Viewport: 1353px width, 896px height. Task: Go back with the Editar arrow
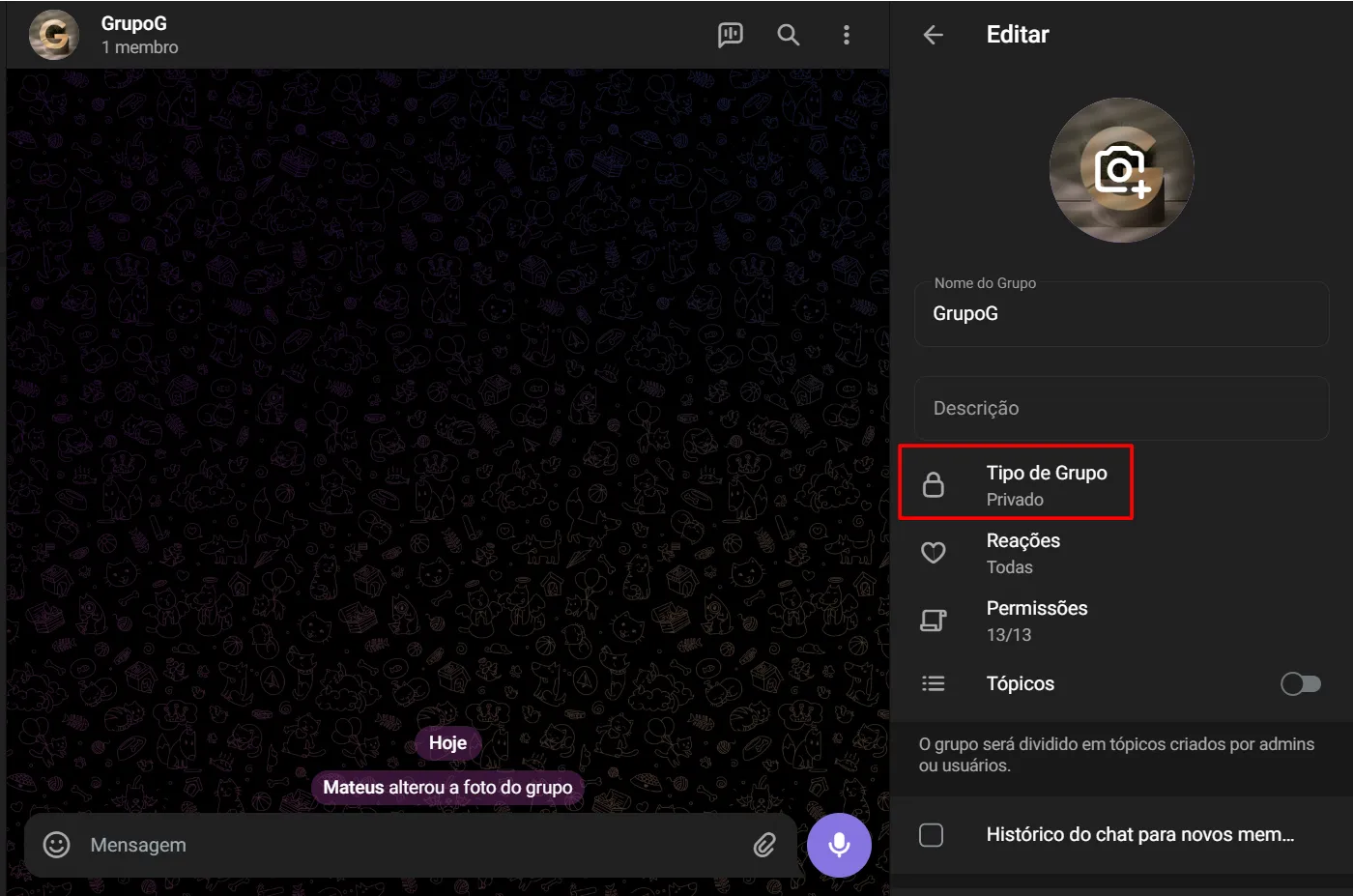(933, 35)
